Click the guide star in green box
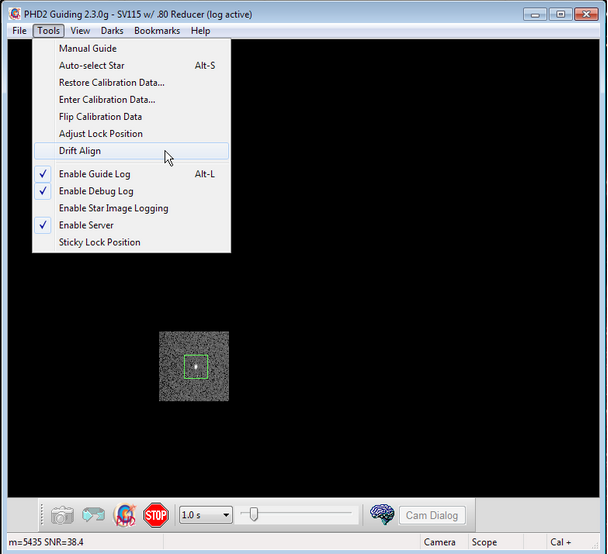 196,366
